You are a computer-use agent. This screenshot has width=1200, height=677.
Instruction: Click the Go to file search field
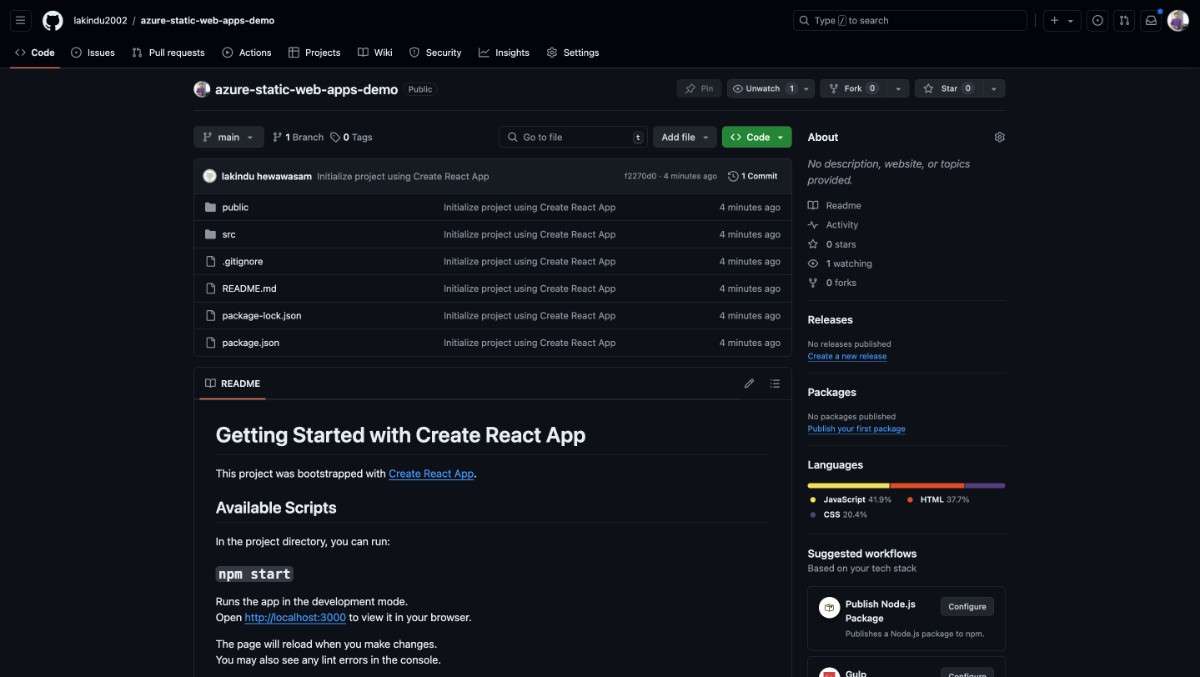click(572, 137)
